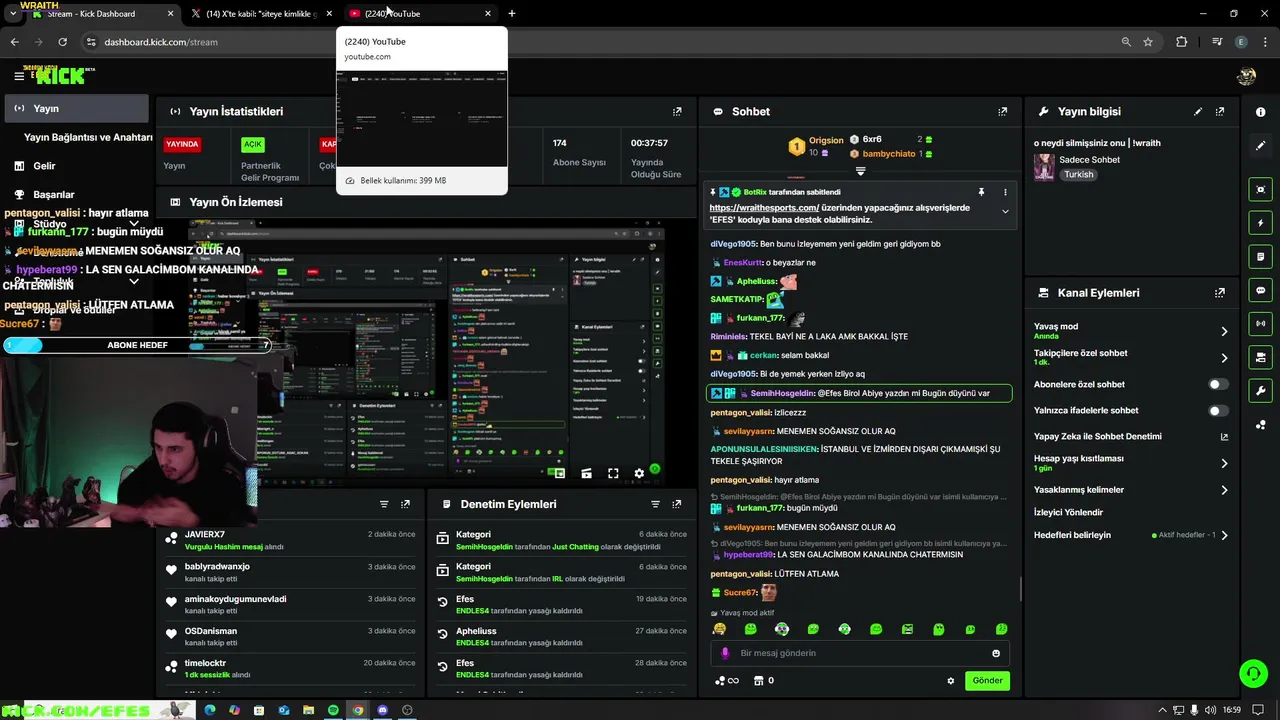Open the three-dot menu of the pinned message
Viewport: 1280px width, 720px height.
[x=1005, y=192]
